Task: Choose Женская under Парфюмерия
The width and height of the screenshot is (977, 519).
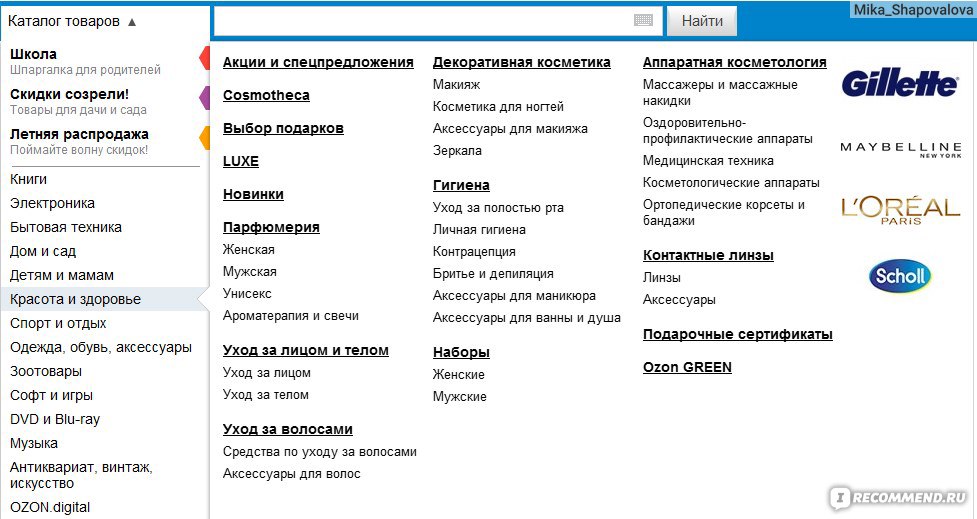Action: point(249,250)
